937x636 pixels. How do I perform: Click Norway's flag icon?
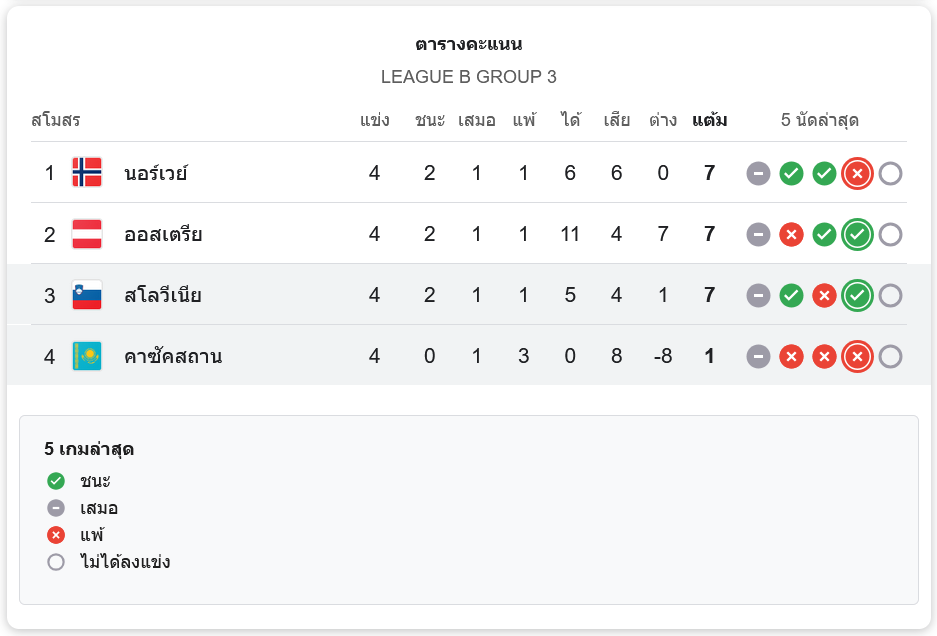[87, 173]
